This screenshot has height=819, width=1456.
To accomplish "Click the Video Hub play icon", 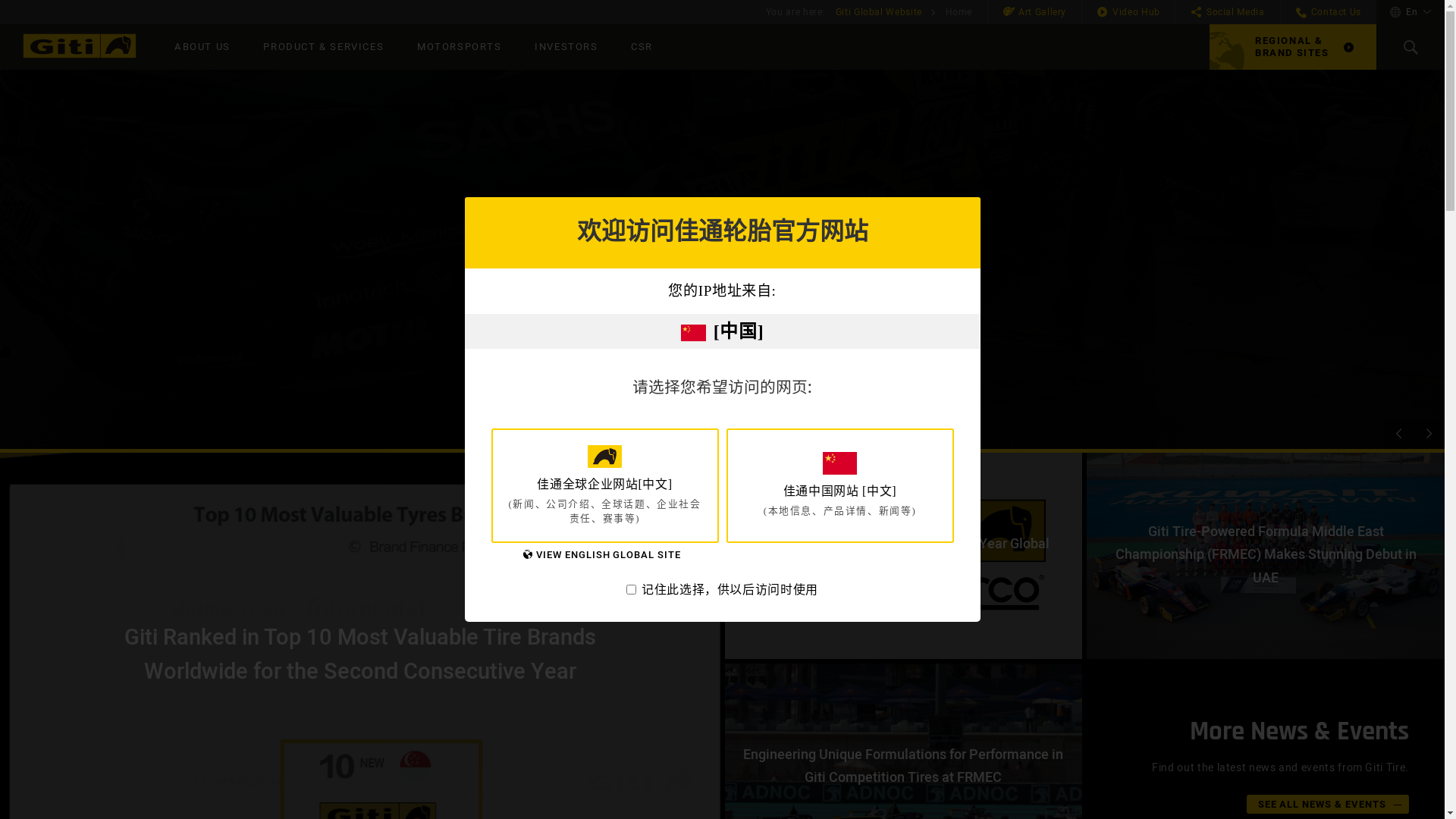I will pos(1103,12).
